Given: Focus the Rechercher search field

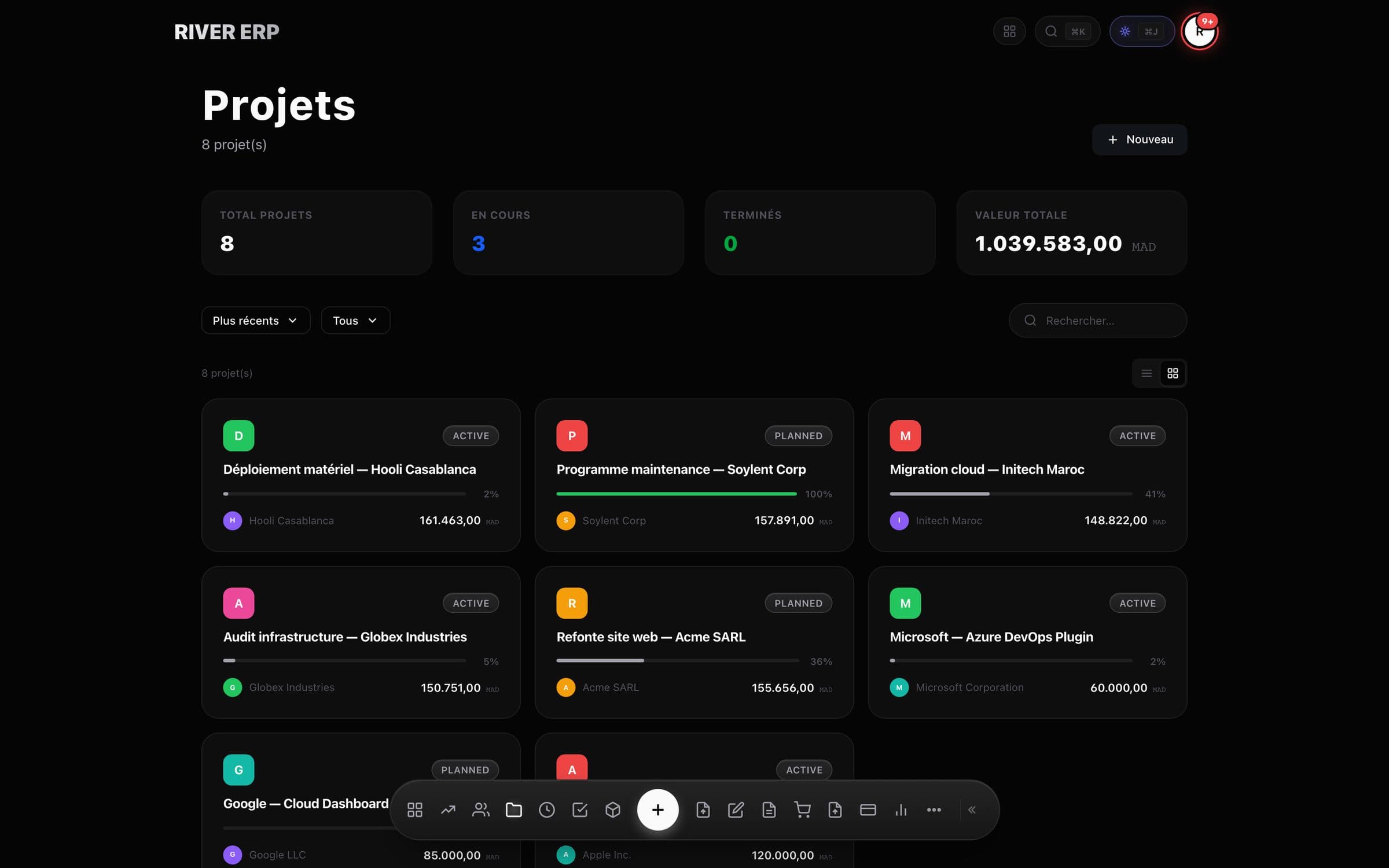Looking at the screenshot, I should (x=1097, y=321).
